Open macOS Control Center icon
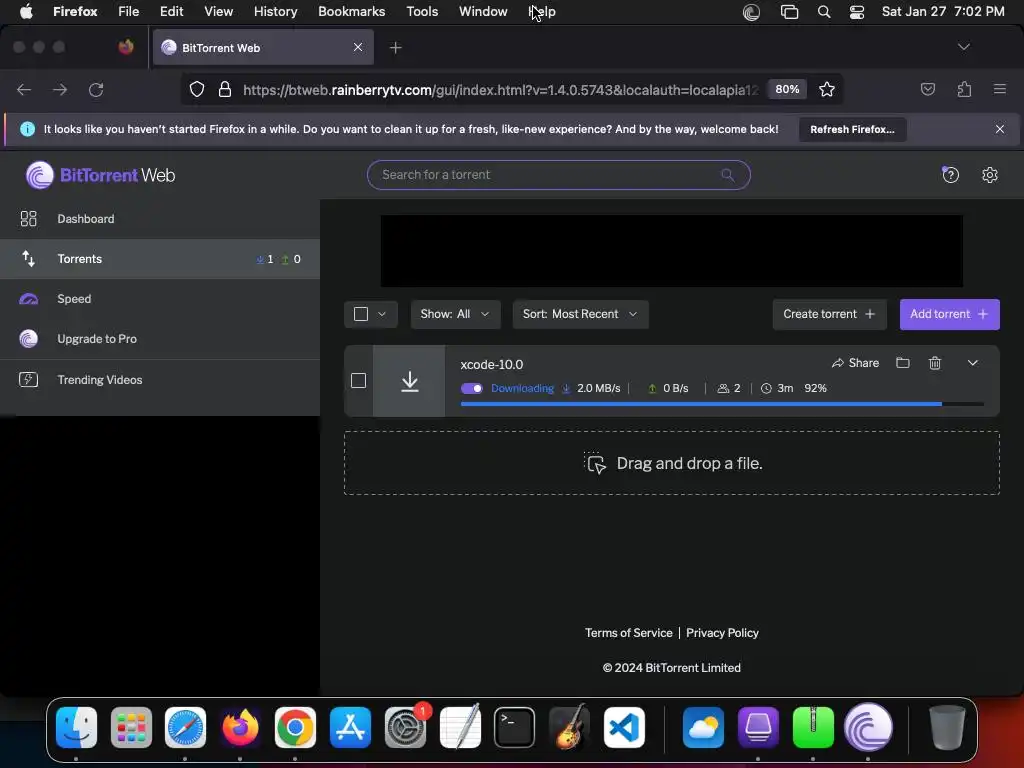 (x=856, y=12)
